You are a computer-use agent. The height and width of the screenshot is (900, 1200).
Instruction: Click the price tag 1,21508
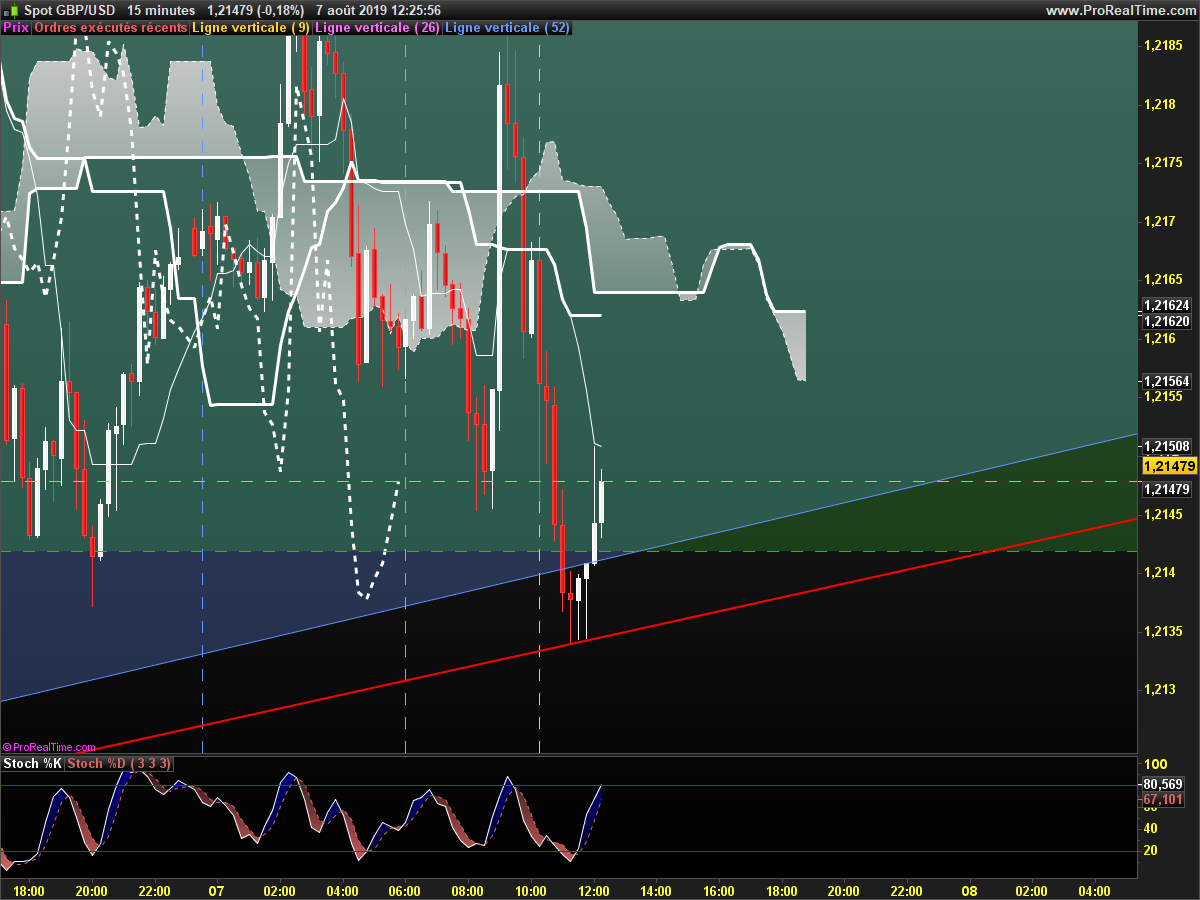(1166, 446)
